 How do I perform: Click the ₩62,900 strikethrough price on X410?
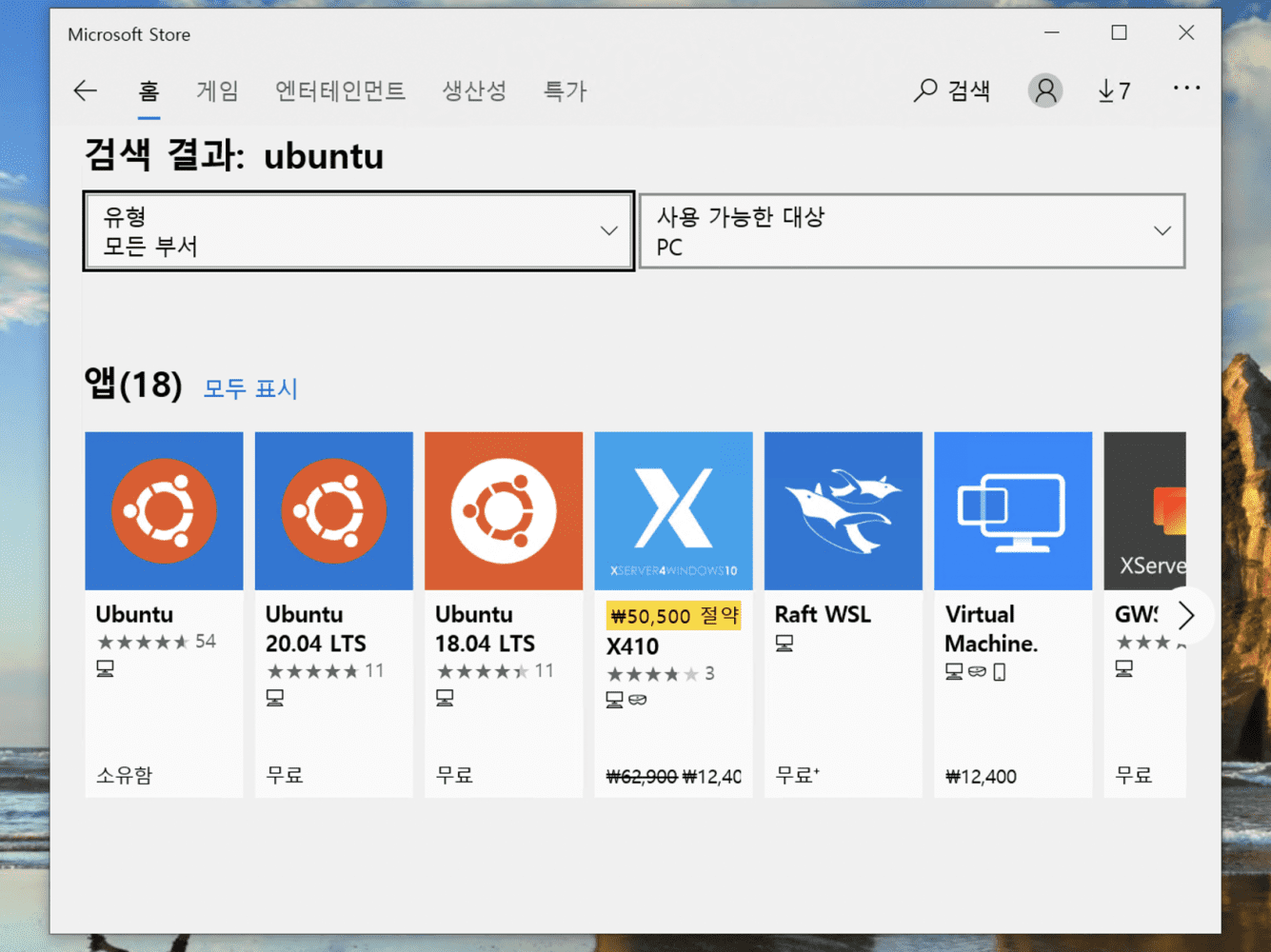click(642, 777)
